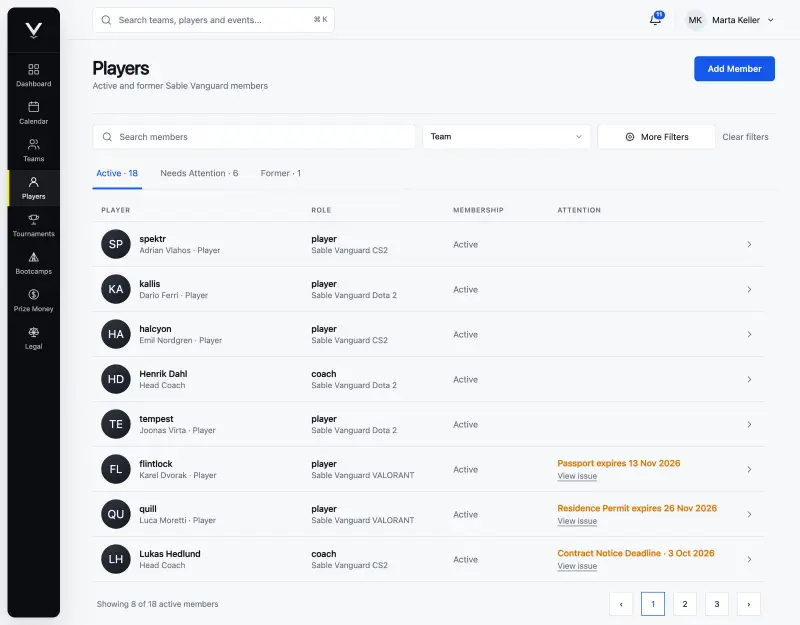800x625 pixels.
Task: Click the SP avatar for spektr
Action: [116, 244]
